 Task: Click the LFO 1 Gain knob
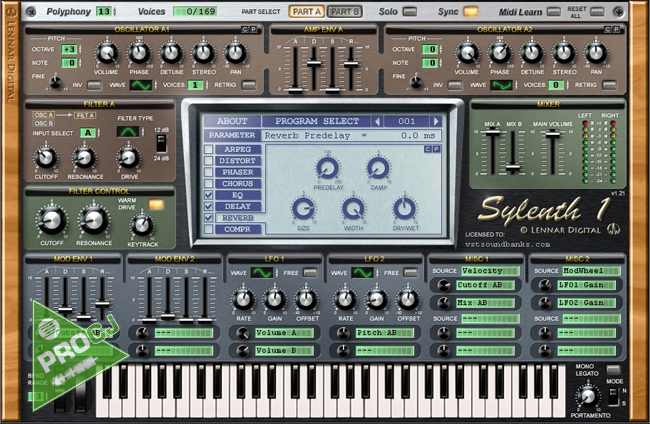pos(274,299)
